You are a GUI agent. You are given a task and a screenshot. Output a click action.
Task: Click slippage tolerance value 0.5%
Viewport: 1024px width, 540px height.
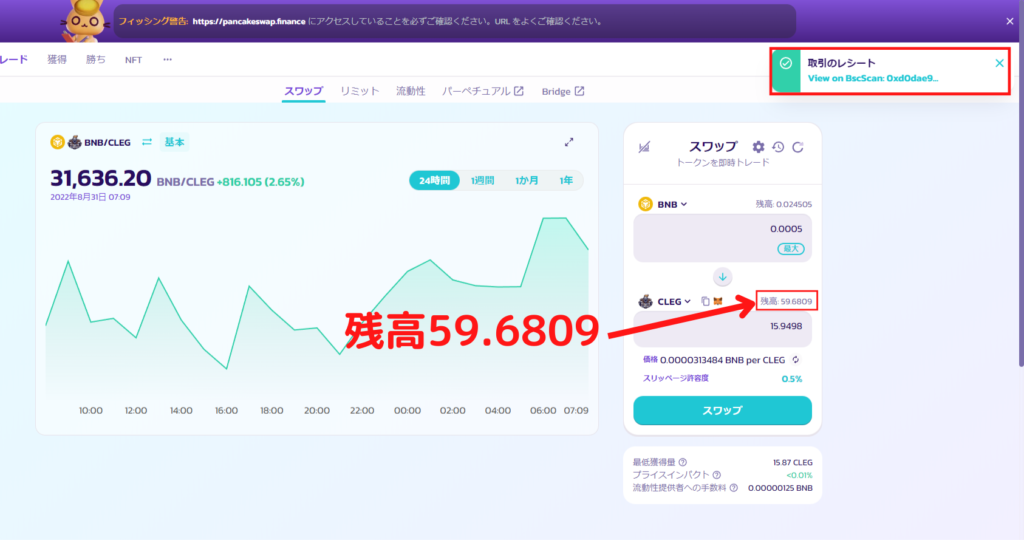(x=792, y=379)
